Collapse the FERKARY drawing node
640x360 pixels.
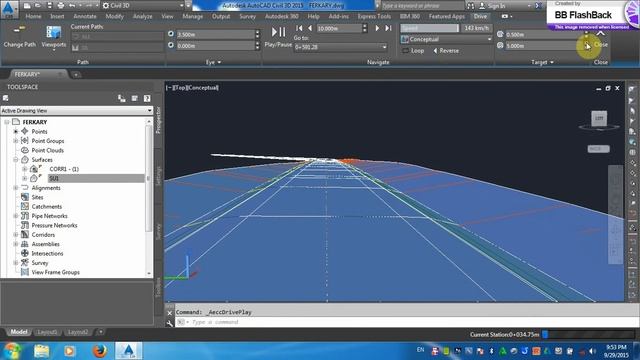tap(7, 122)
